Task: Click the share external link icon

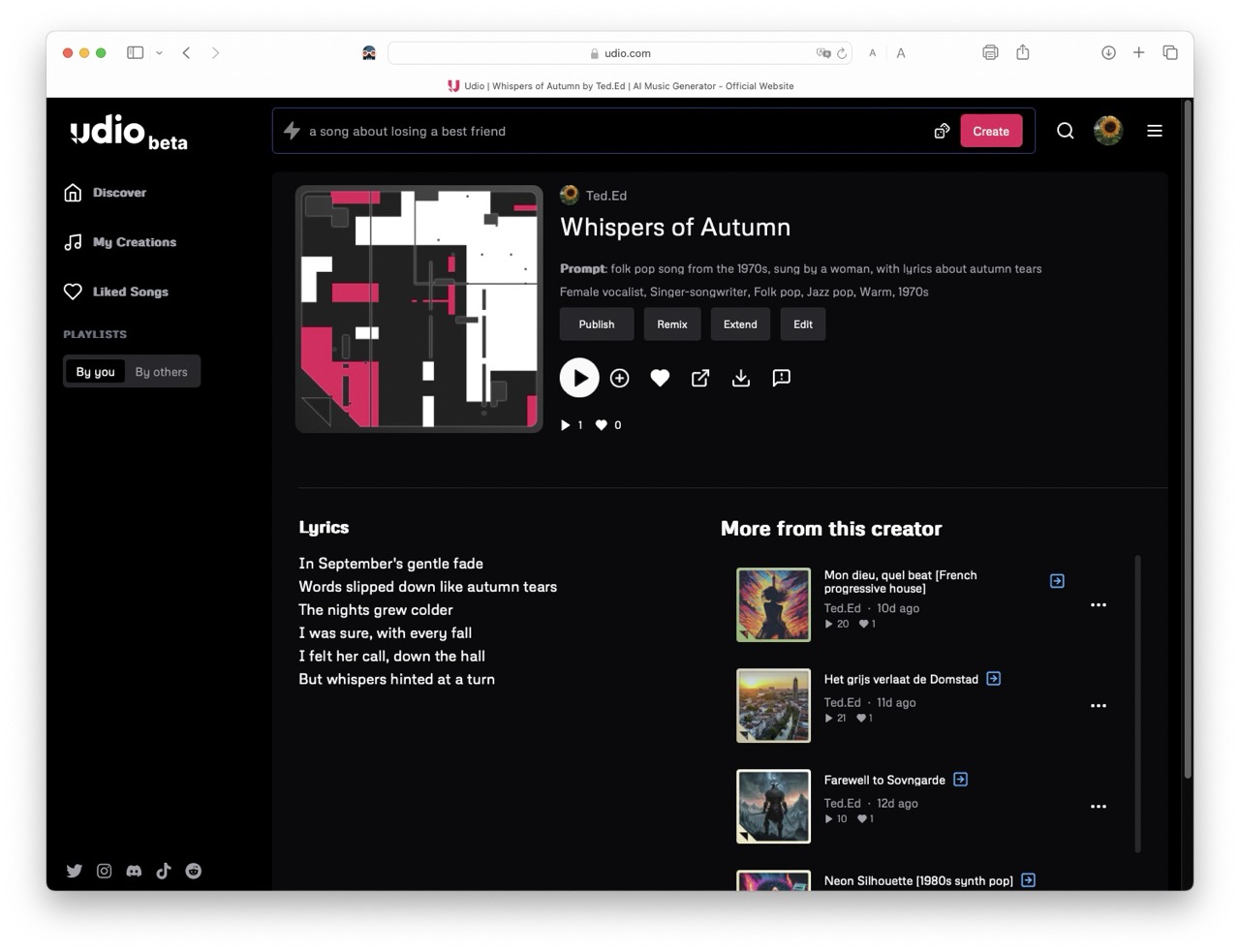Action: click(x=700, y=378)
